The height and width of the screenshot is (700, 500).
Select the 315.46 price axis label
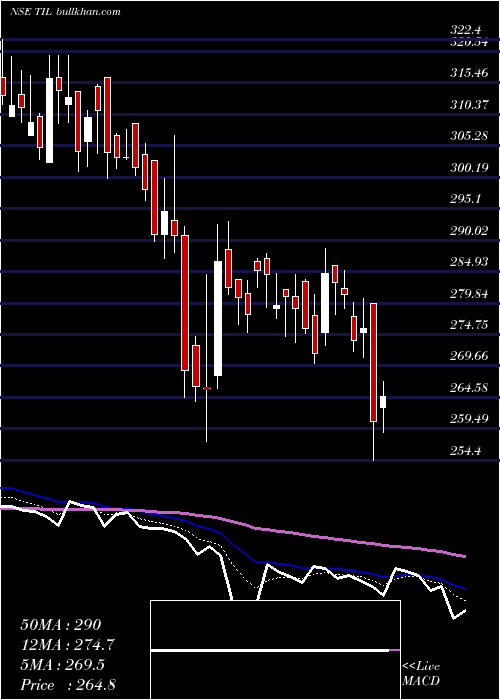469,73
